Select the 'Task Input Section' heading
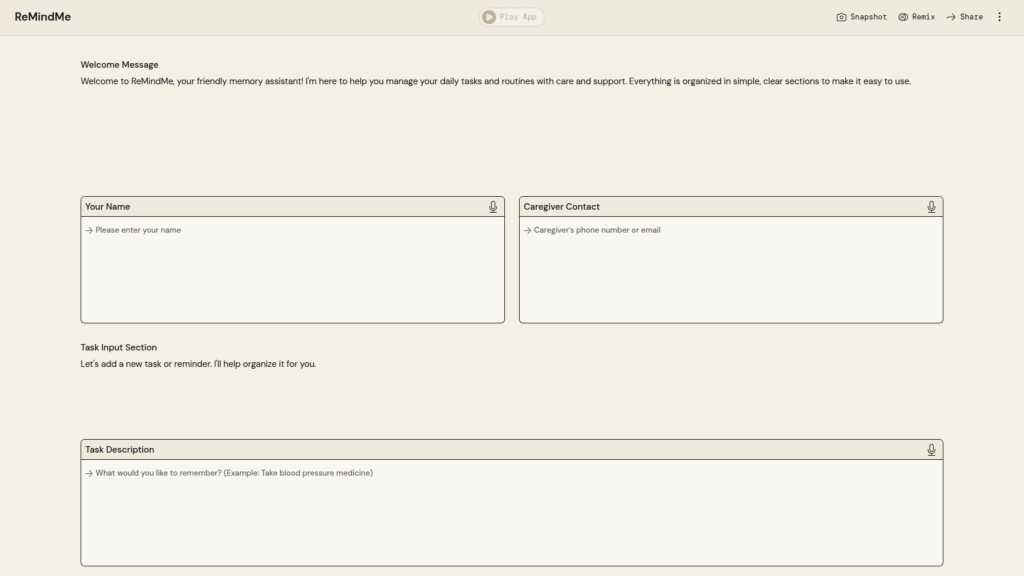 click(x=118, y=348)
